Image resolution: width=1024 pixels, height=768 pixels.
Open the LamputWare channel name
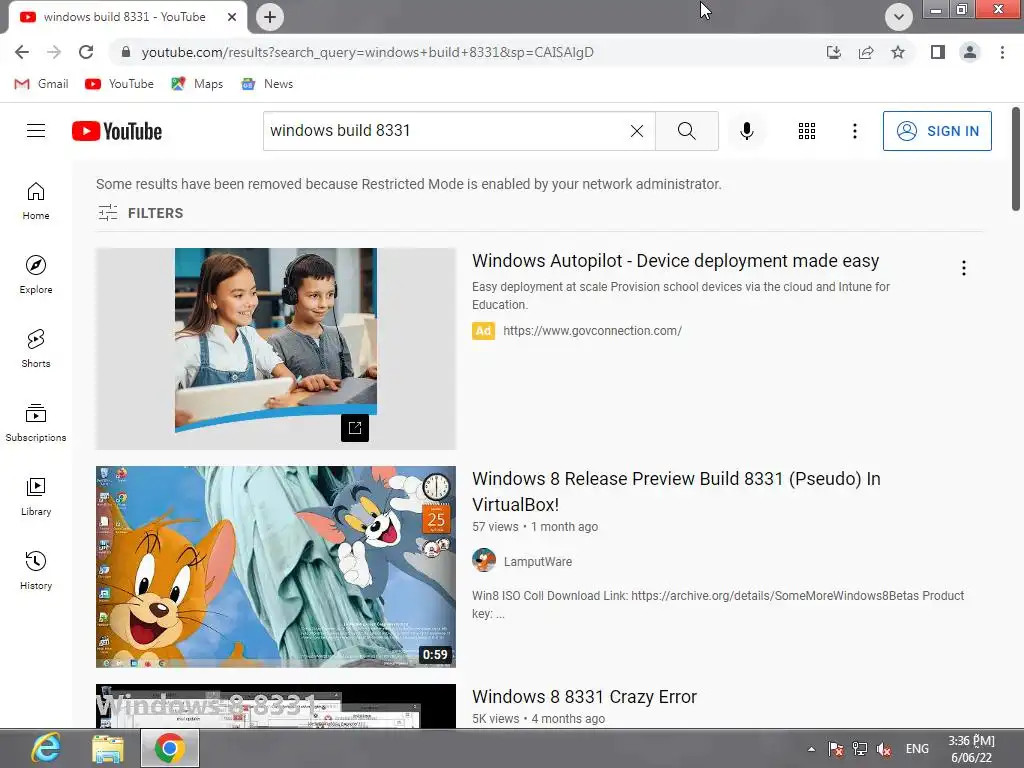[x=537, y=561]
